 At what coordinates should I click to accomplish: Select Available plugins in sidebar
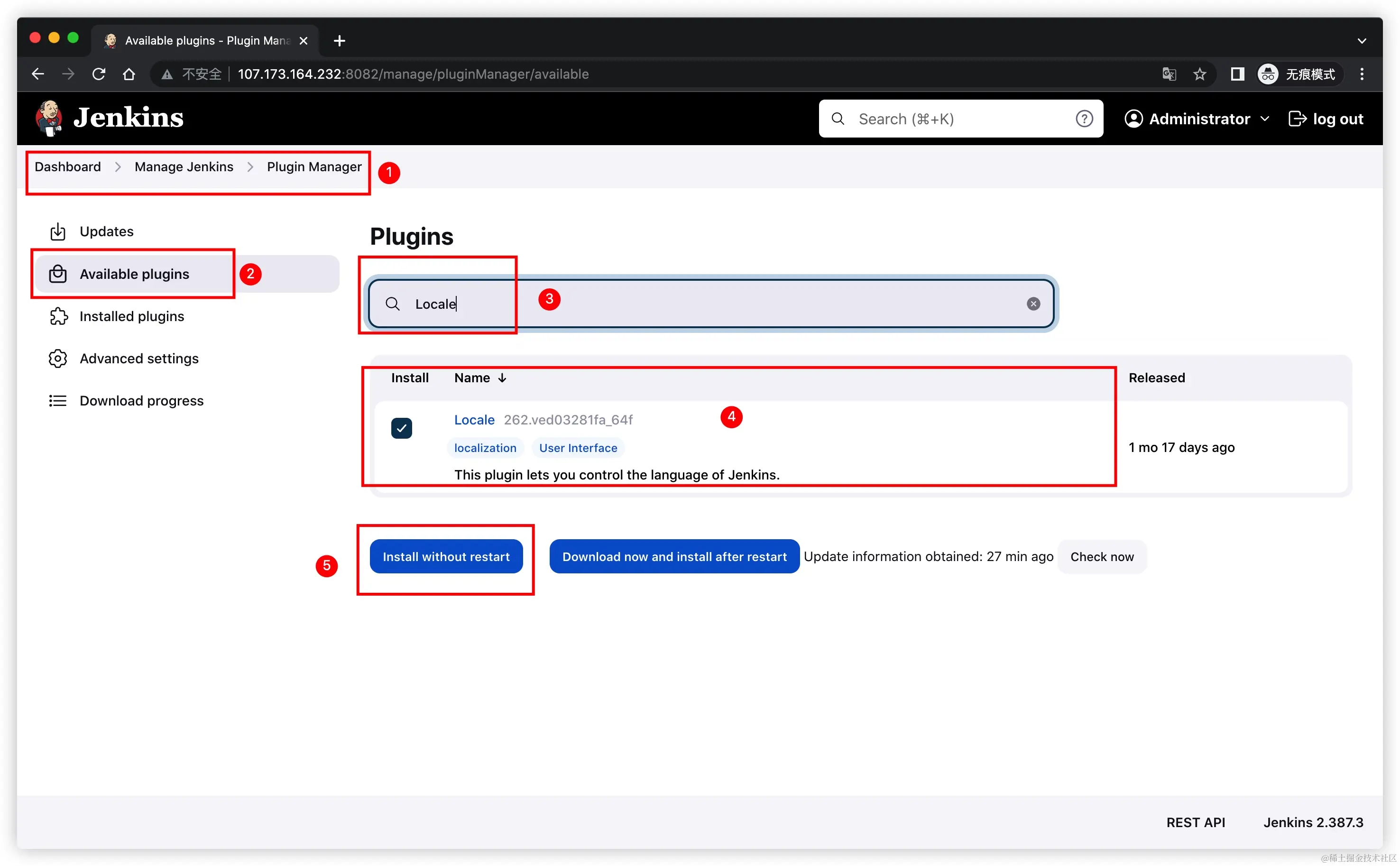coord(188,274)
